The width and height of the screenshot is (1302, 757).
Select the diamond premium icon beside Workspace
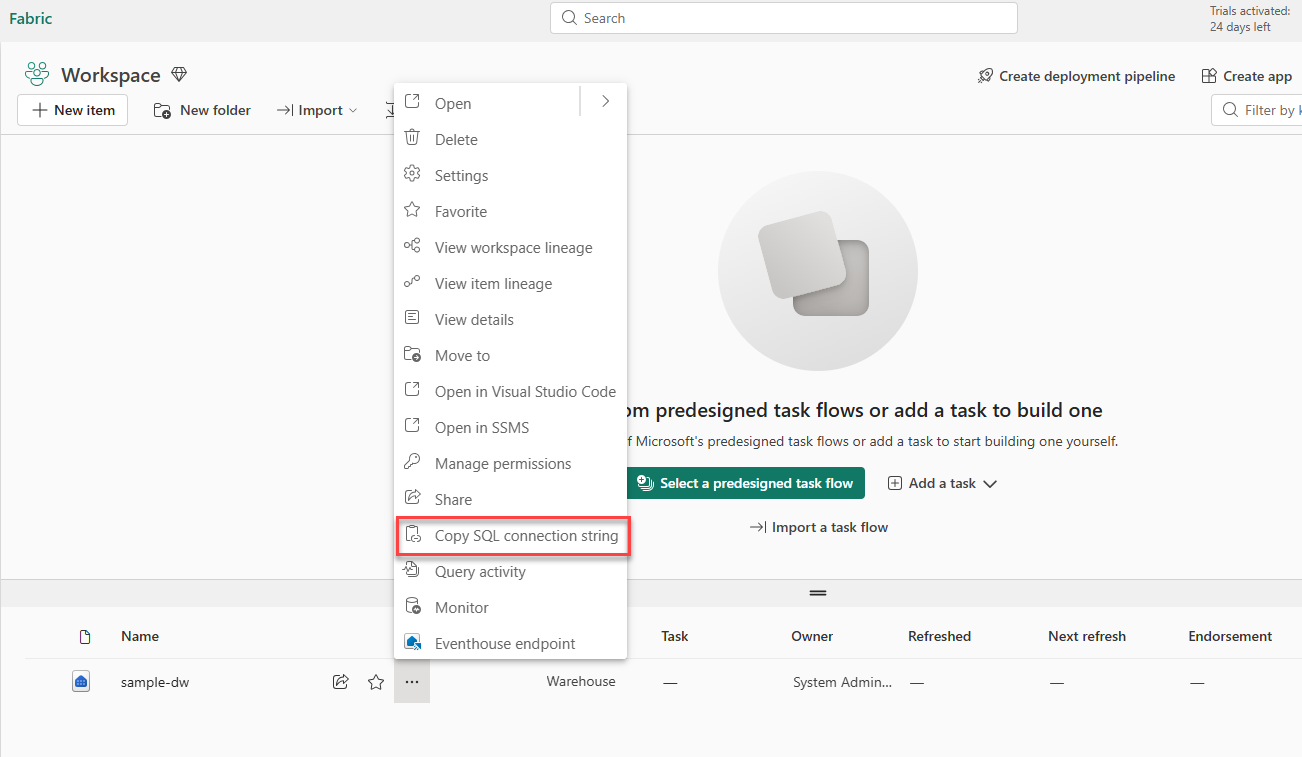[179, 74]
